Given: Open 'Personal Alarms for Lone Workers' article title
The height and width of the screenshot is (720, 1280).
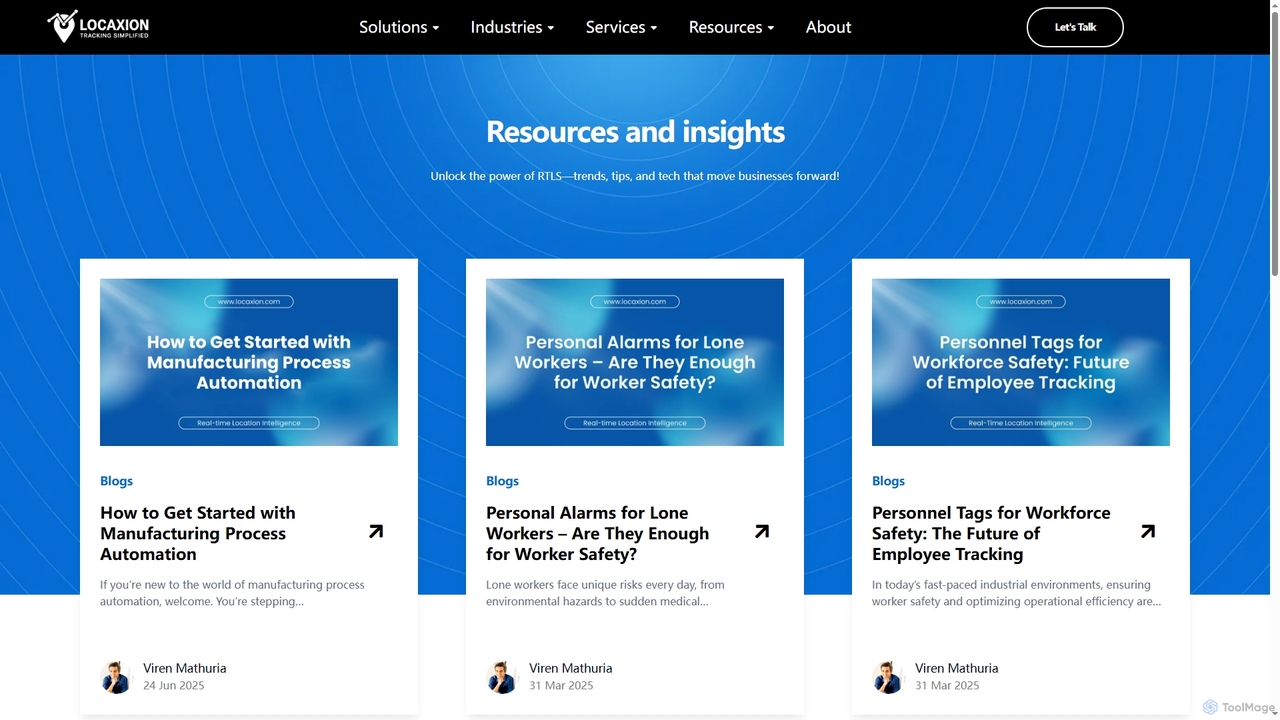Looking at the screenshot, I should click(597, 533).
